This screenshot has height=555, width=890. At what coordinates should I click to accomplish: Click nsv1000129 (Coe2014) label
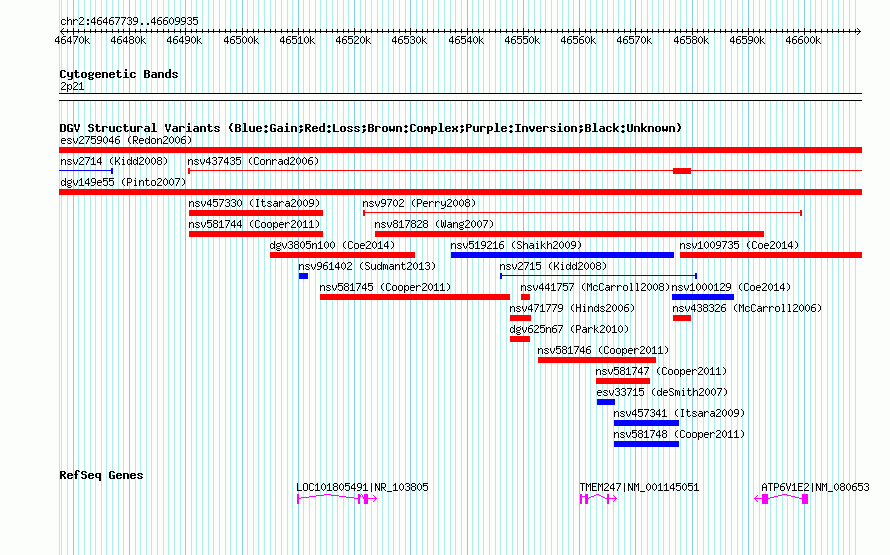(731, 287)
